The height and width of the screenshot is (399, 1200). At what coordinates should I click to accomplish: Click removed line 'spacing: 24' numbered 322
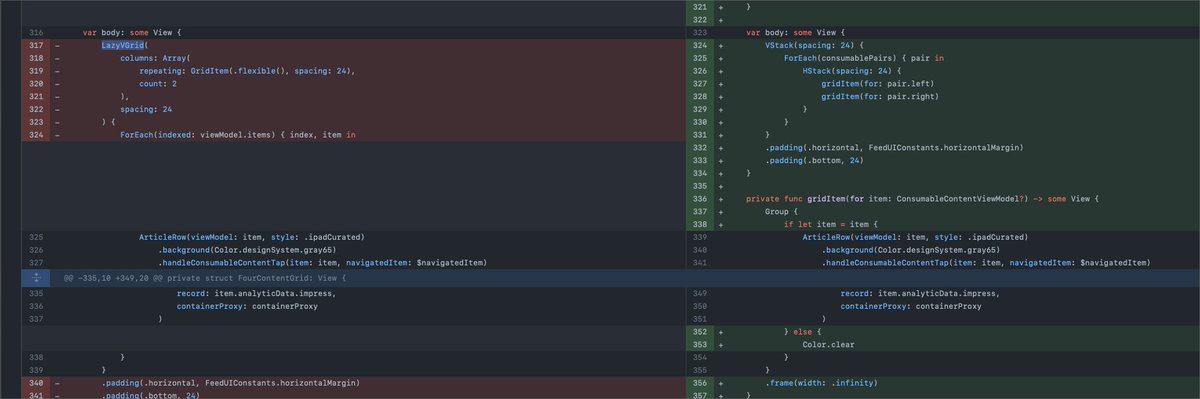146,109
